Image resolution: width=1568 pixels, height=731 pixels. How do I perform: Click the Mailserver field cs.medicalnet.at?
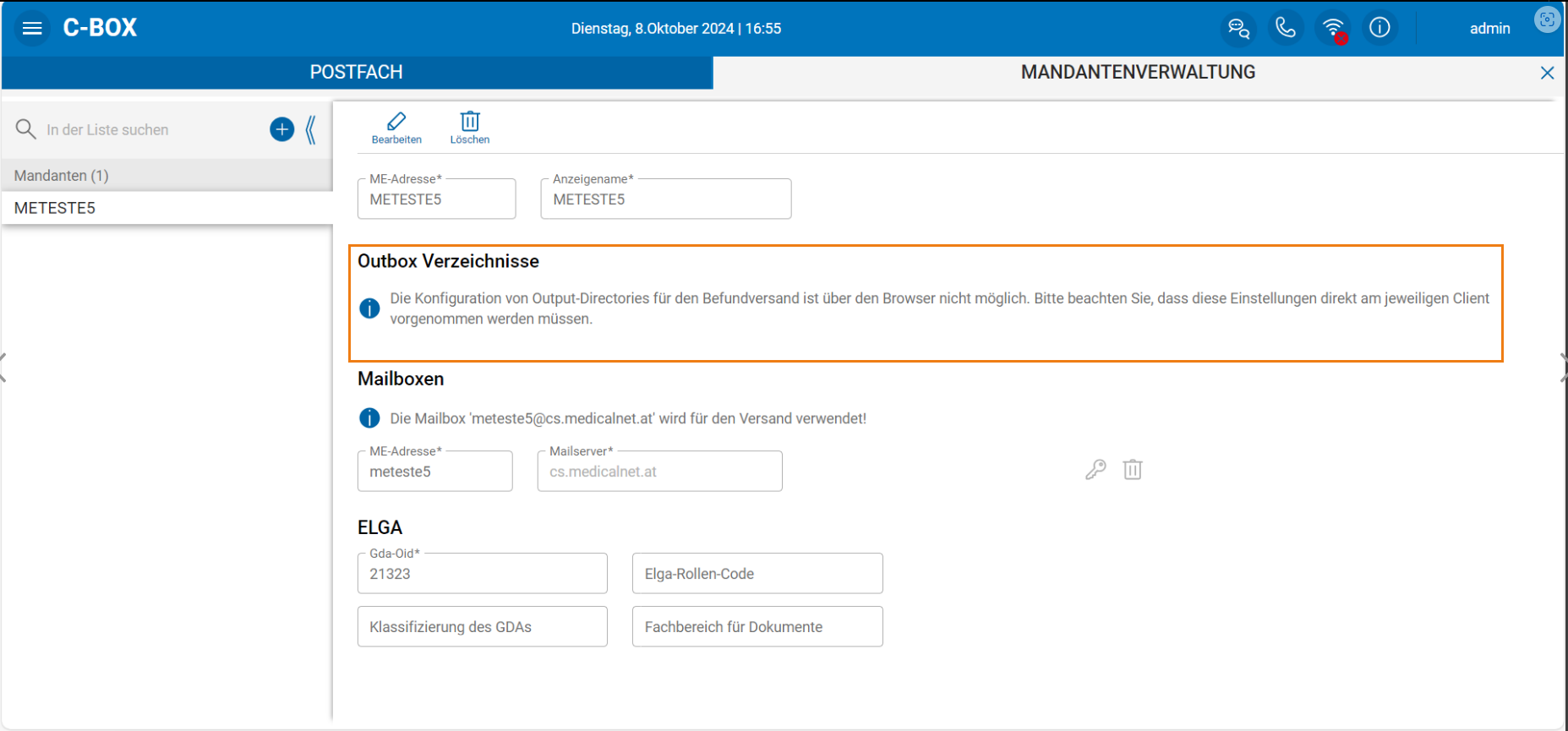pos(660,471)
